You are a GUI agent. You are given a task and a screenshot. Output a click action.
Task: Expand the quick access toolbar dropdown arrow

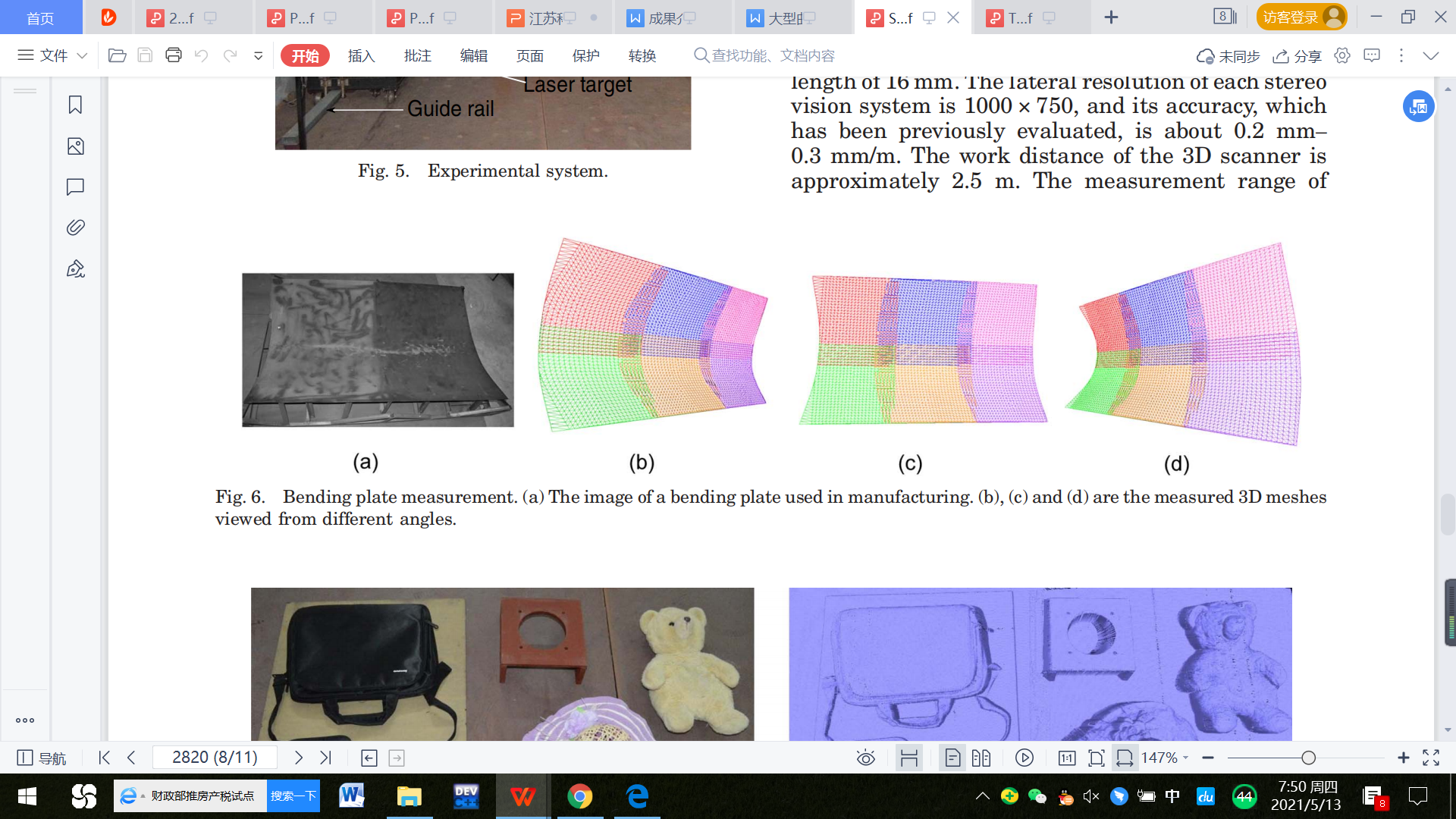[258, 55]
